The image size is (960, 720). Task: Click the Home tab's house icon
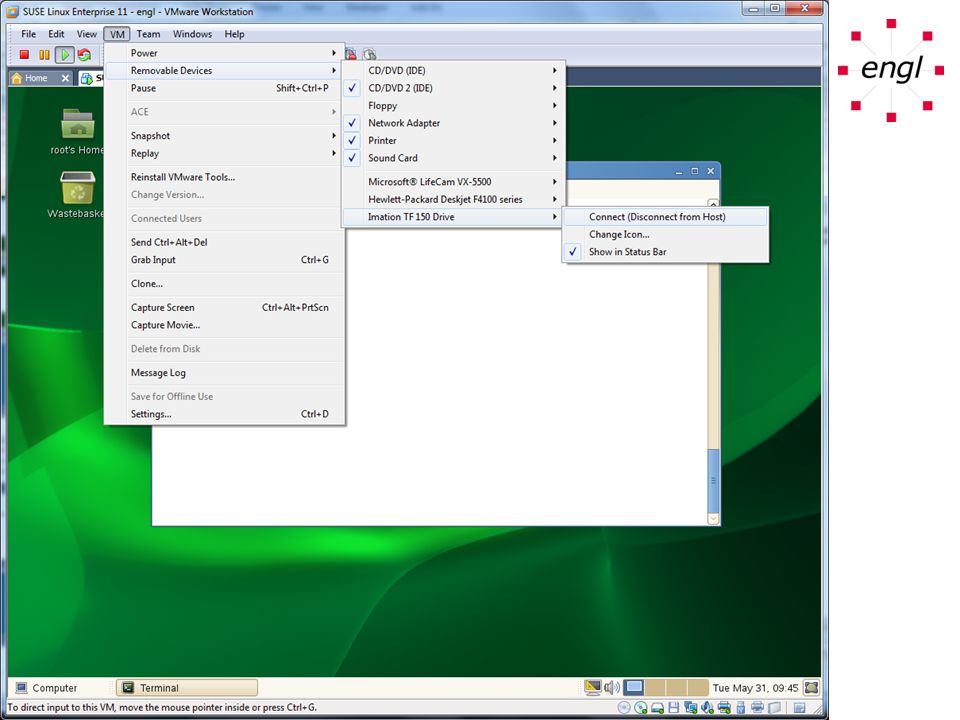tap(17, 78)
